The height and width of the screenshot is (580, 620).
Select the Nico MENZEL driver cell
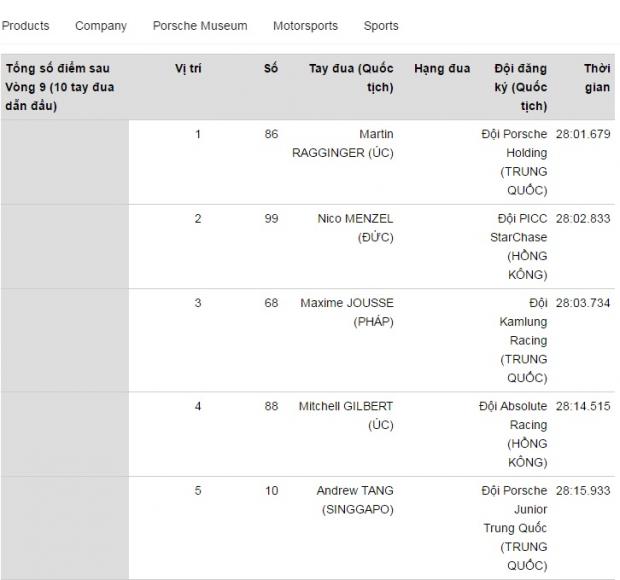click(354, 228)
